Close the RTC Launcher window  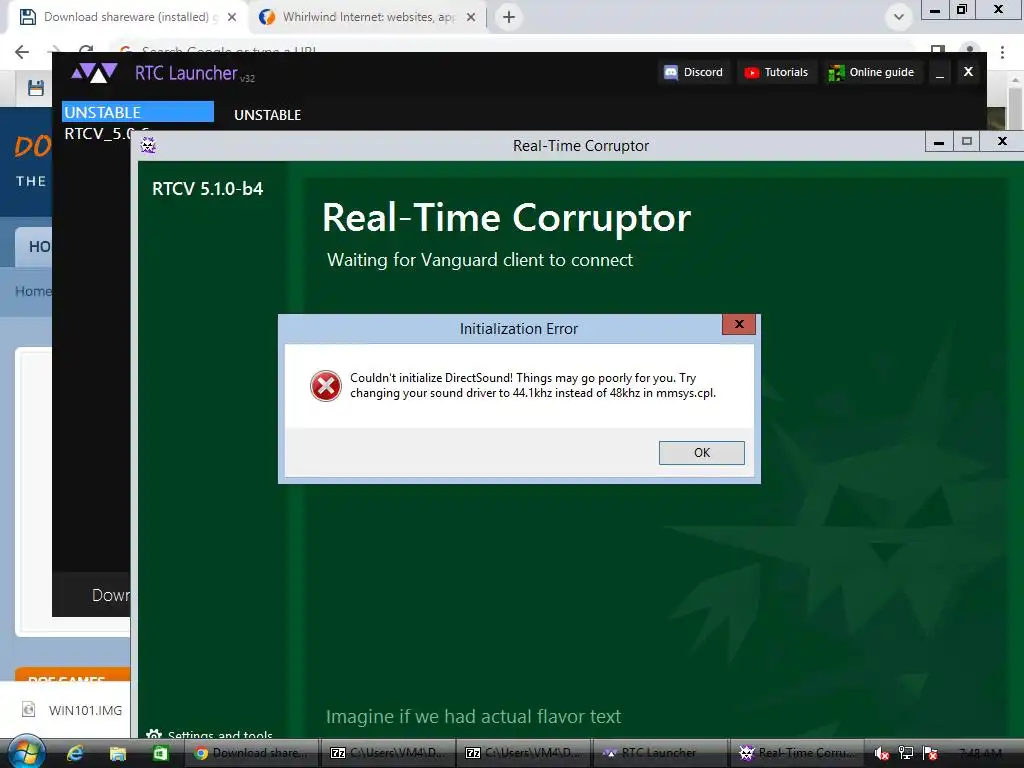click(968, 72)
